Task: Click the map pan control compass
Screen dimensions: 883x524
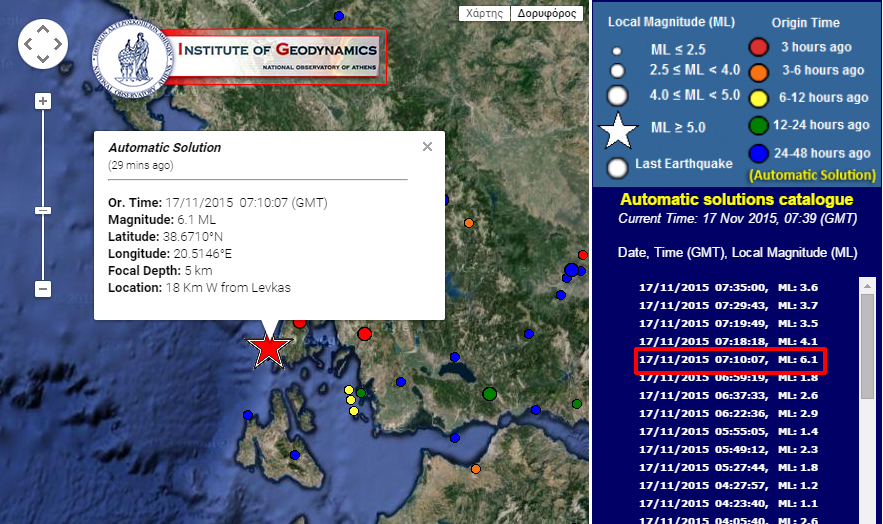Action: click(x=43, y=44)
